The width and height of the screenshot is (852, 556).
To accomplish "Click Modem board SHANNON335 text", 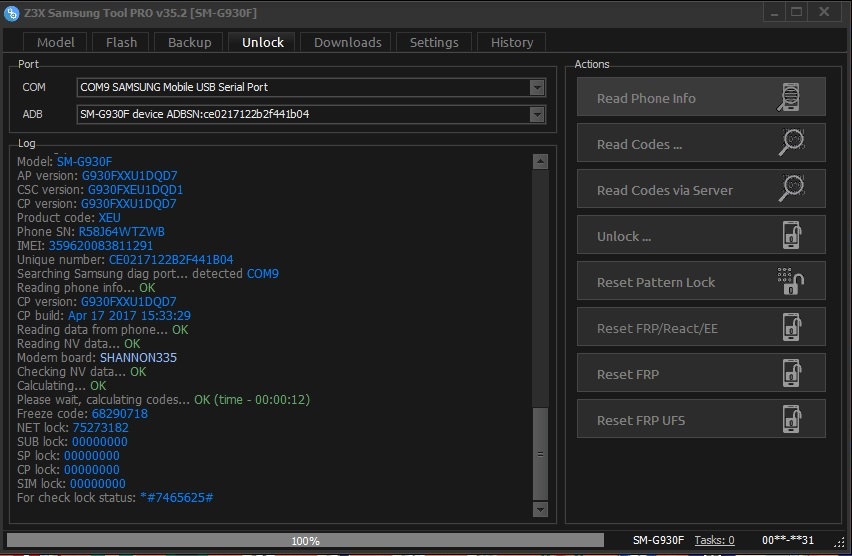I will (138, 358).
